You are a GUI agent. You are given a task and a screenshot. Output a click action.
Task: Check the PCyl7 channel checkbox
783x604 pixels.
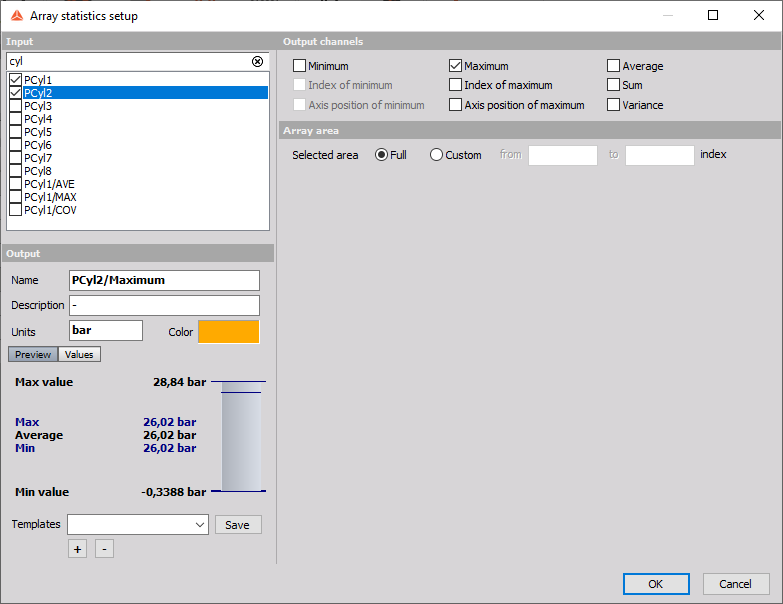pos(15,158)
